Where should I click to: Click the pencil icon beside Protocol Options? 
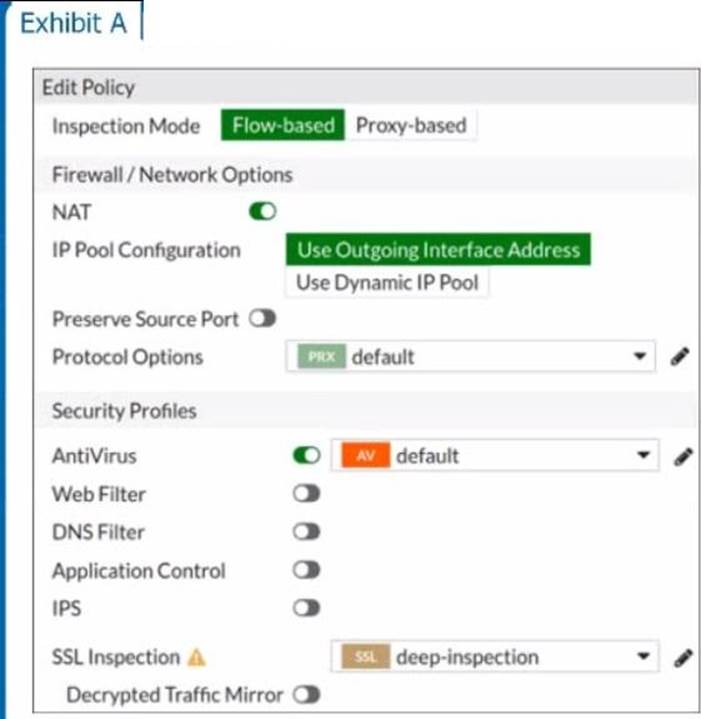[681, 357]
